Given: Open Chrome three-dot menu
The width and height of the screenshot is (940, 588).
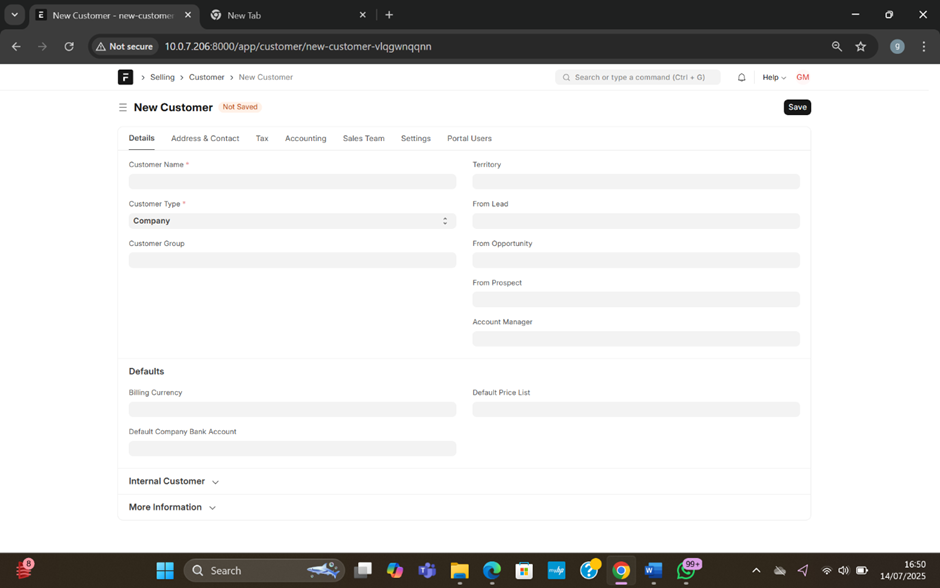Looking at the screenshot, I should [x=924, y=47].
